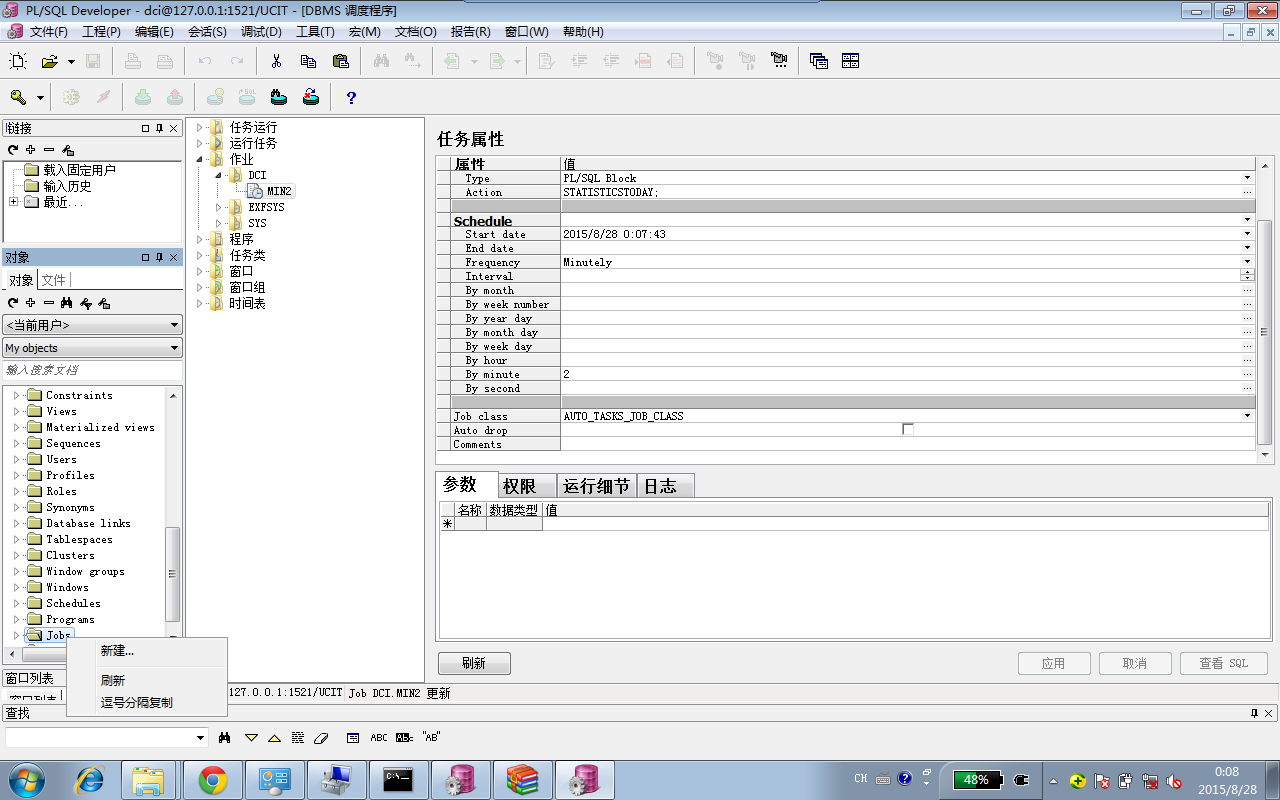
Task: Click the 输入搜索文档 search field
Action: 92,370
